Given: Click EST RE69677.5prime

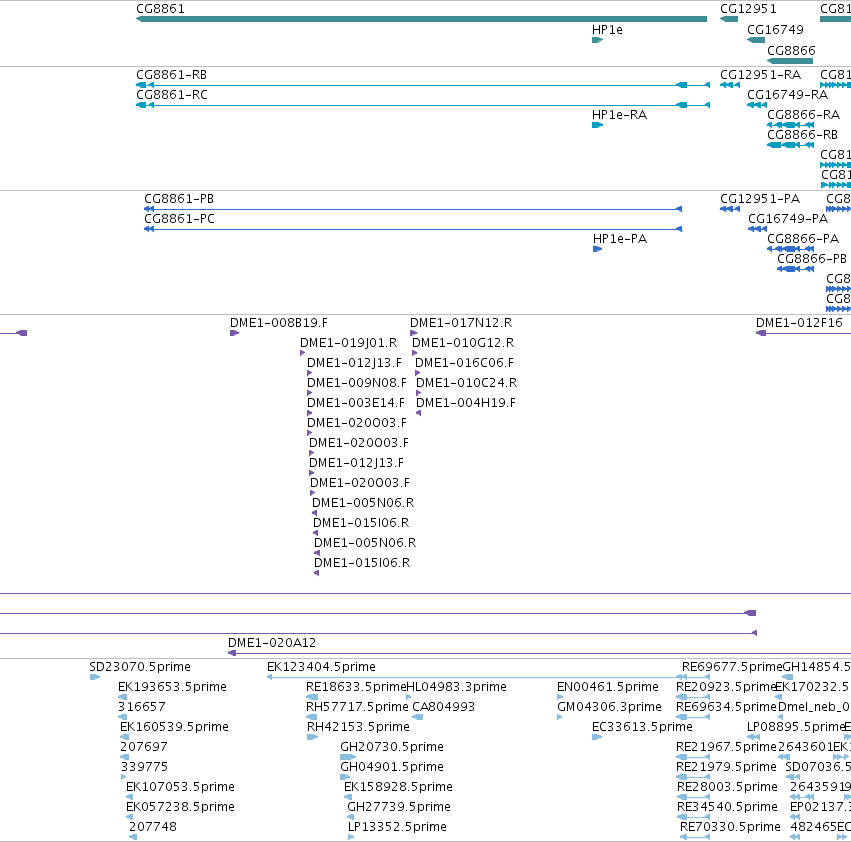Looking at the screenshot, I should (732, 667).
